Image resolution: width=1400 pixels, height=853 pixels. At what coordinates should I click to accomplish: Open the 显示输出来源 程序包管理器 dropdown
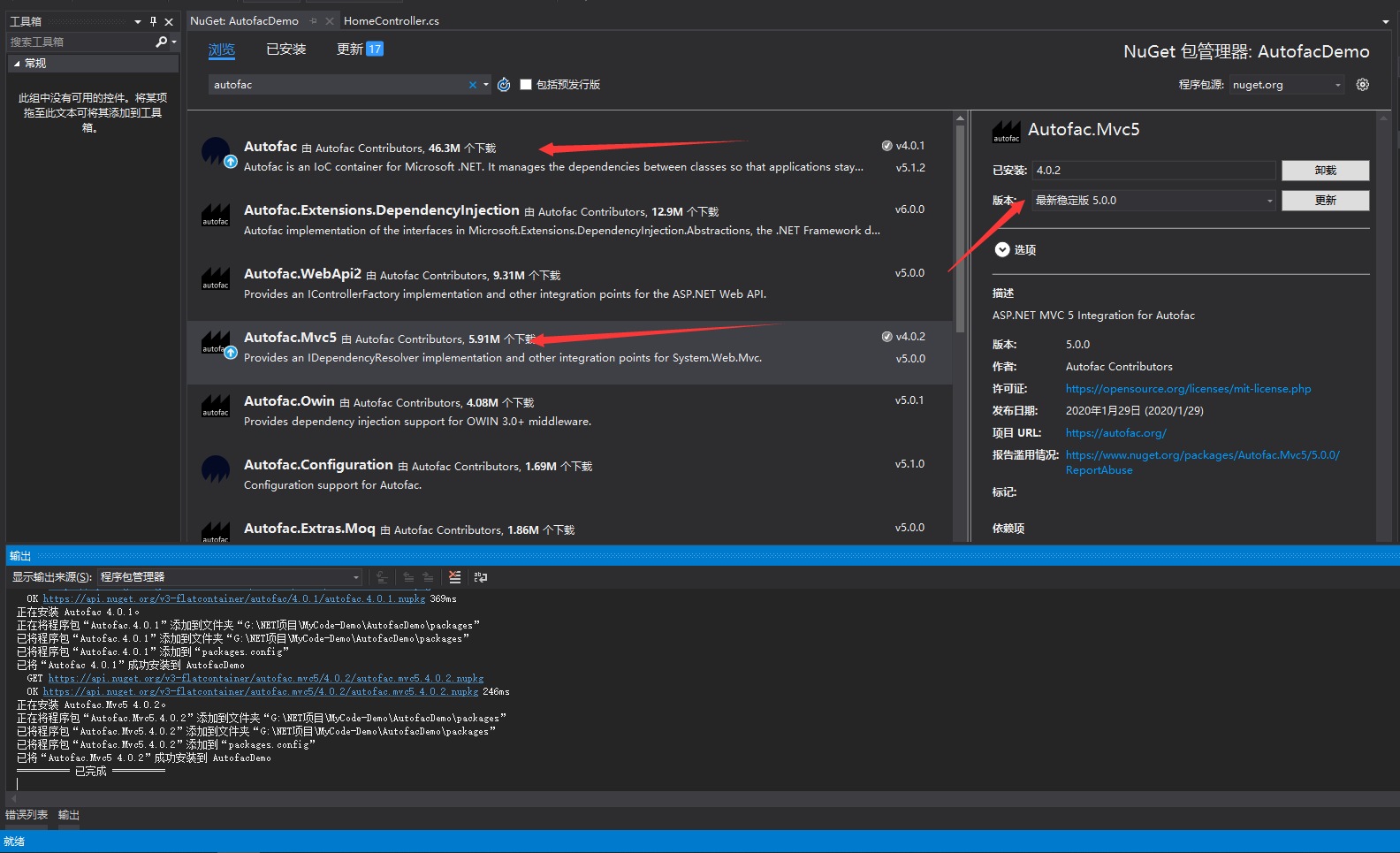[230, 577]
